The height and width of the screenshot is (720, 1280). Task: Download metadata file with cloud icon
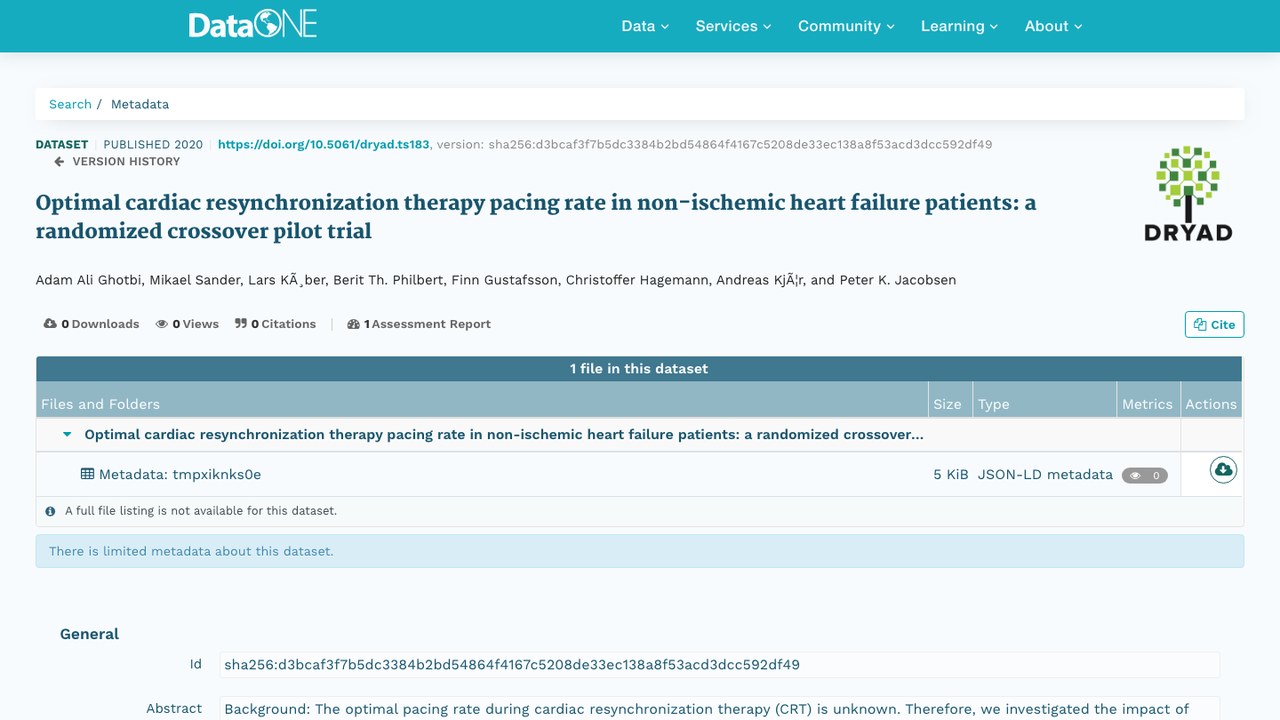point(1223,470)
